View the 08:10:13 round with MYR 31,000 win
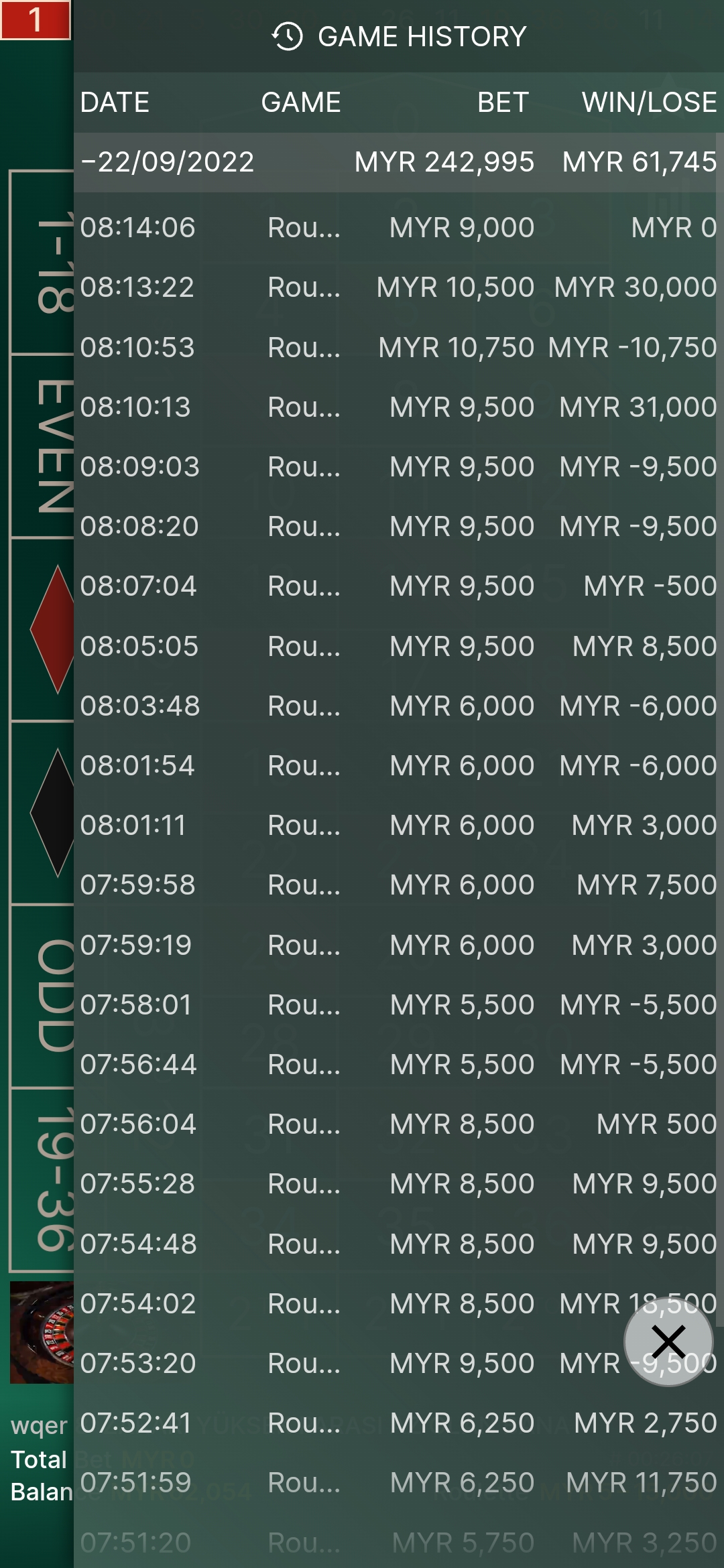Screen dimensions: 724x1568 398,407
